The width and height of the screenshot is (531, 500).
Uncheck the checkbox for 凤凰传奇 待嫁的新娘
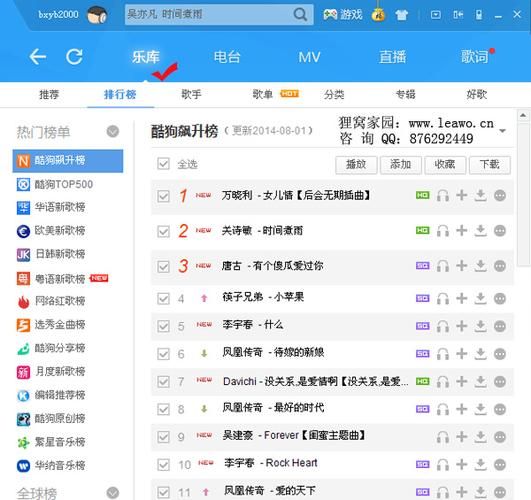tap(163, 354)
